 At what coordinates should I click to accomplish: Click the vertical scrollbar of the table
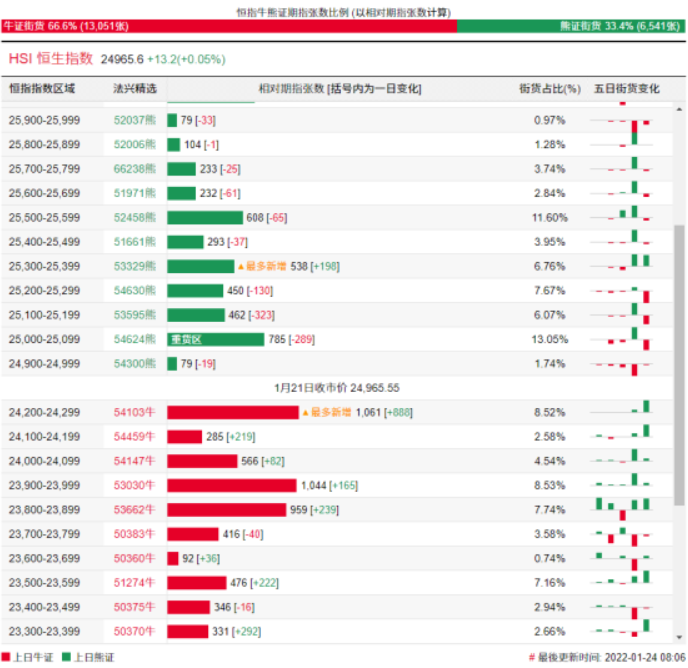click(681, 300)
